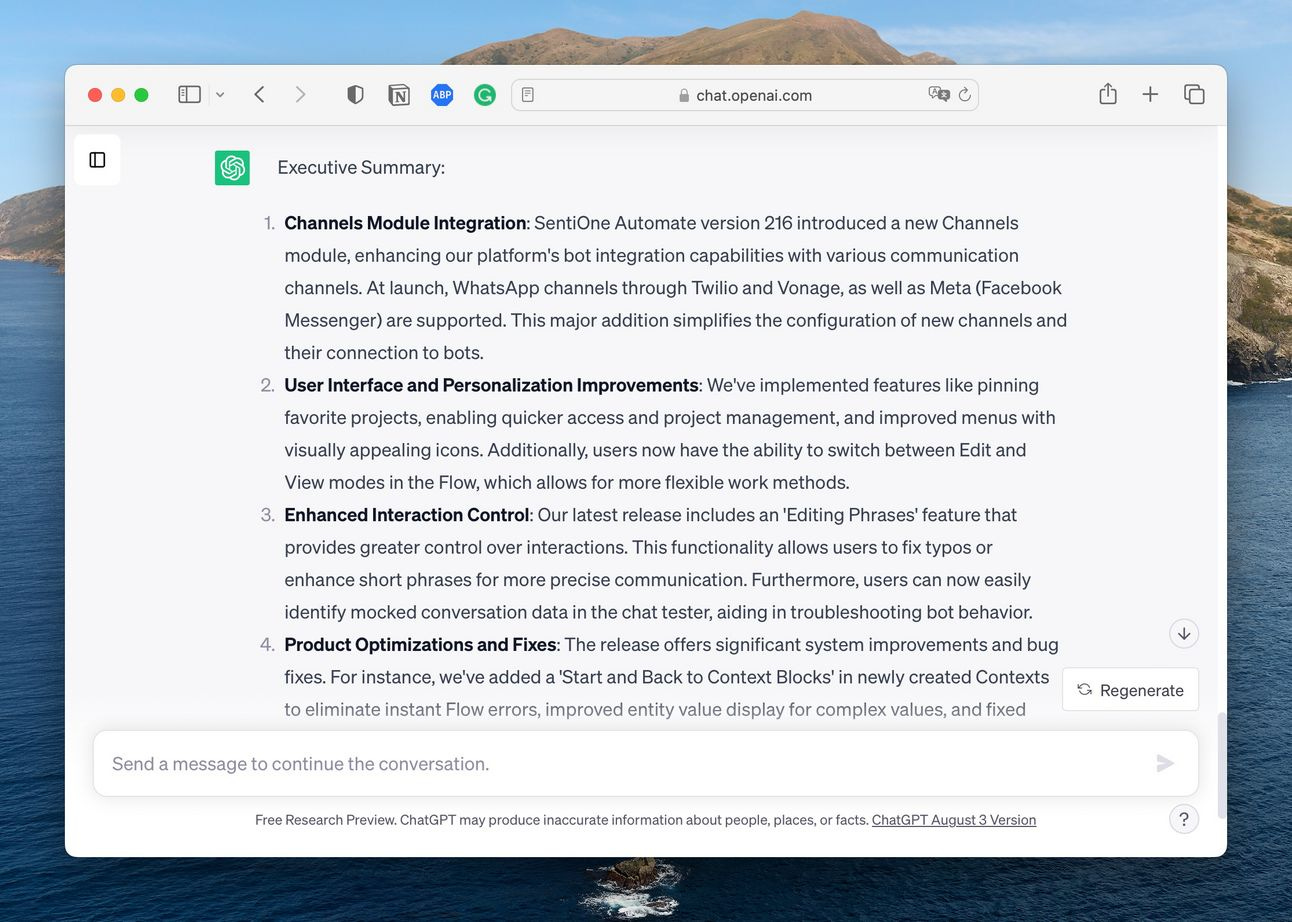Open a new tab with the plus icon
Image resolution: width=1292 pixels, height=922 pixels.
click(x=1150, y=94)
